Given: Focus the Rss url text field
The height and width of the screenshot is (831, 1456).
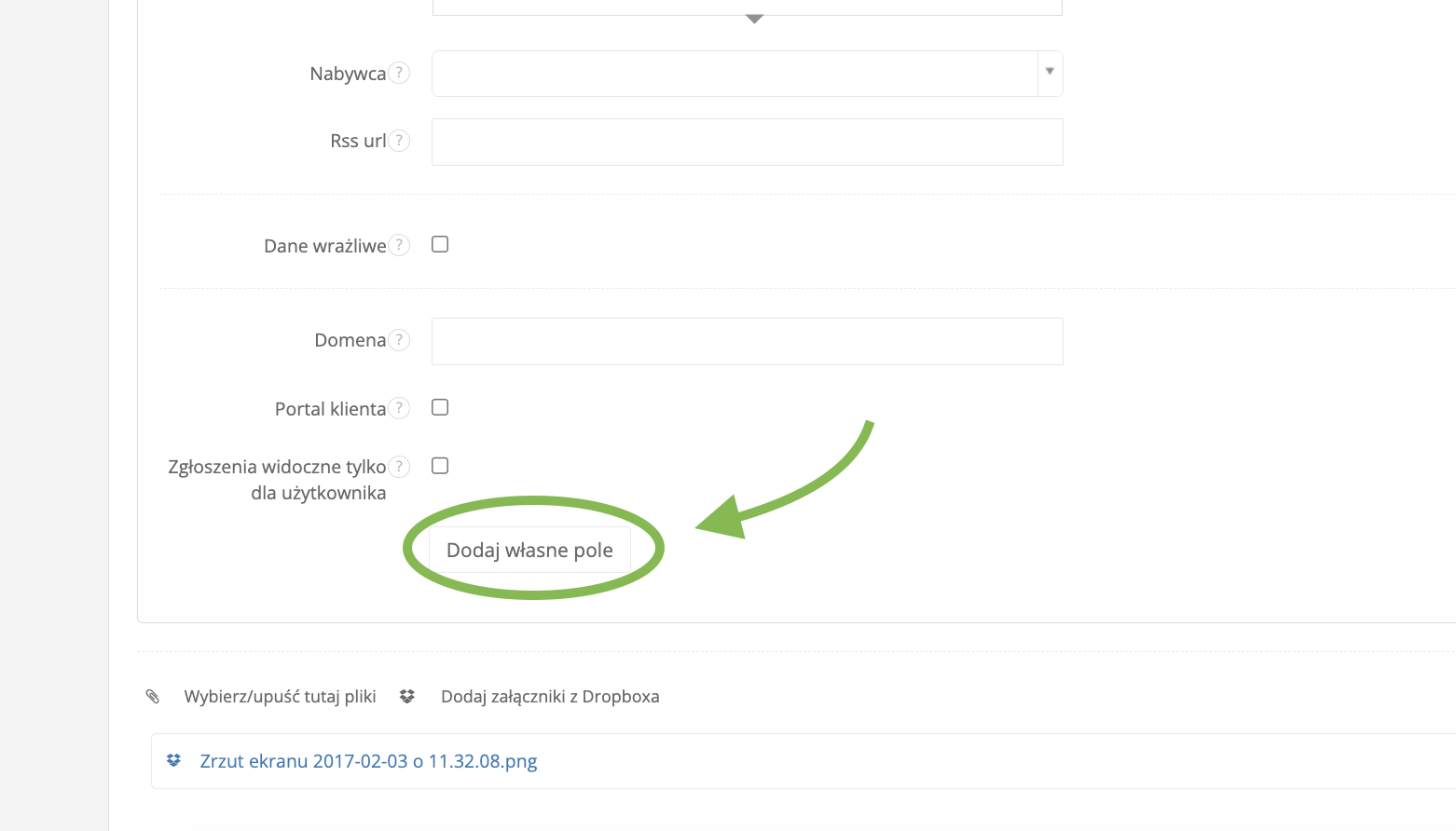Looking at the screenshot, I should (747, 142).
